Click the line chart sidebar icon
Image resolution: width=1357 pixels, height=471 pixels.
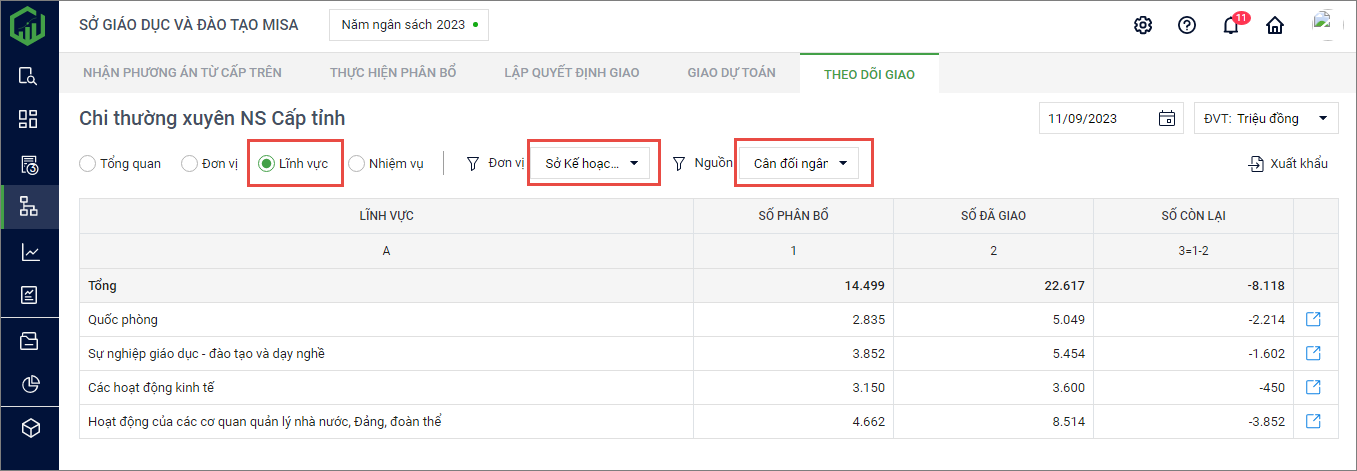(30, 252)
